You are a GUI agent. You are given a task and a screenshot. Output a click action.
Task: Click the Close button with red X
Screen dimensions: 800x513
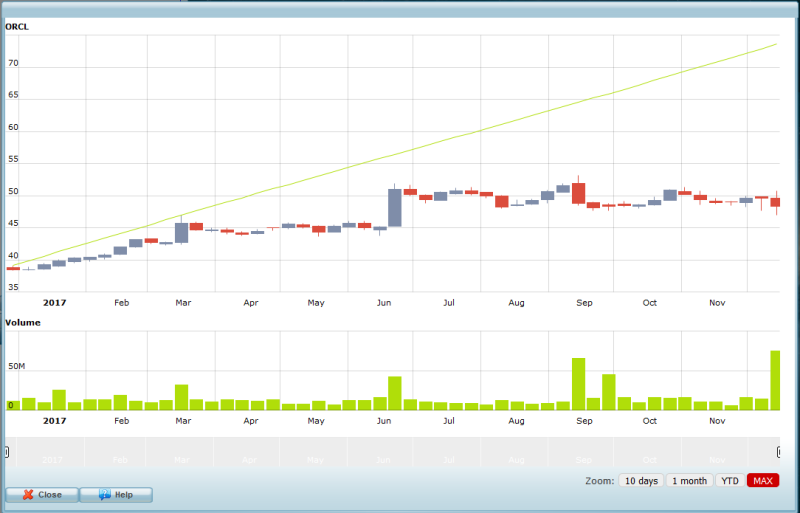[x=41, y=495]
